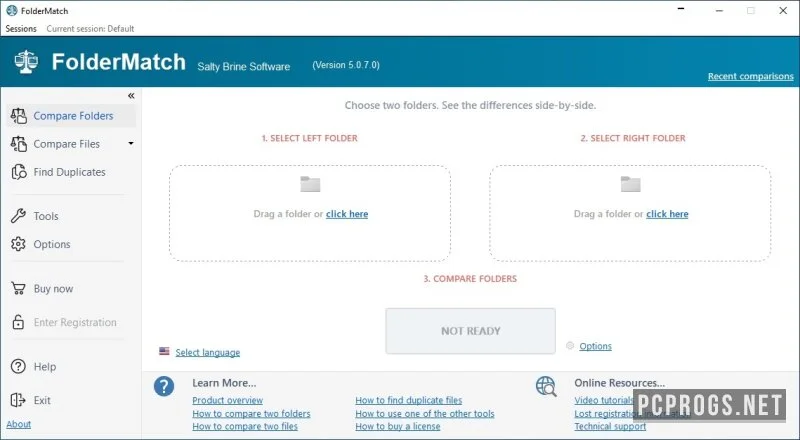The height and width of the screenshot is (440, 800).
Task: Click the blue Learn More question mark icon
Action: (164, 386)
